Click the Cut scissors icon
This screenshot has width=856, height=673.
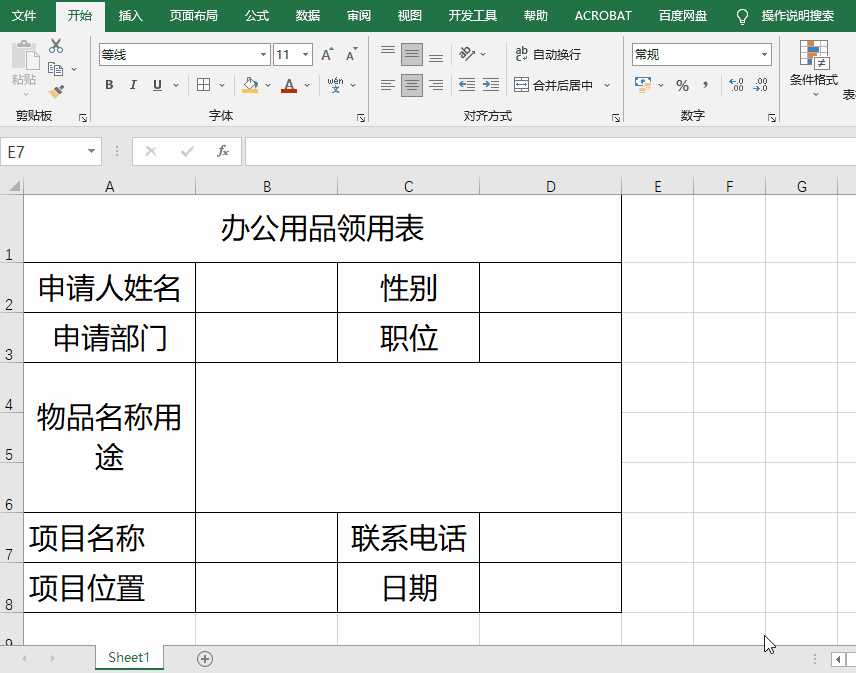pyautogui.click(x=56, y=46)
